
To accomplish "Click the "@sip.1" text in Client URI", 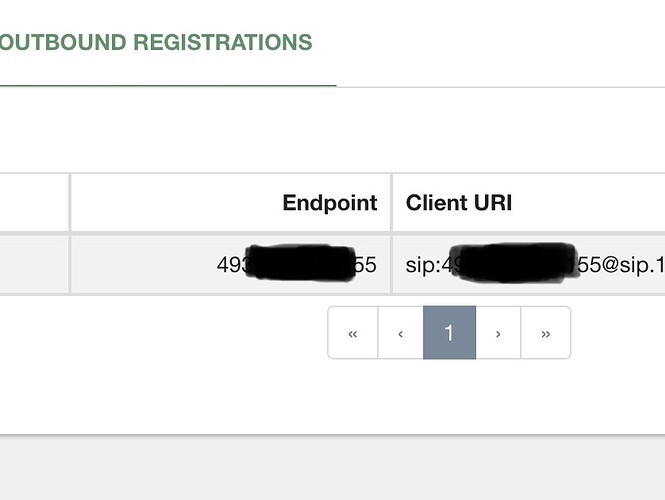I will pyautogui.click(x=630, y=266).
